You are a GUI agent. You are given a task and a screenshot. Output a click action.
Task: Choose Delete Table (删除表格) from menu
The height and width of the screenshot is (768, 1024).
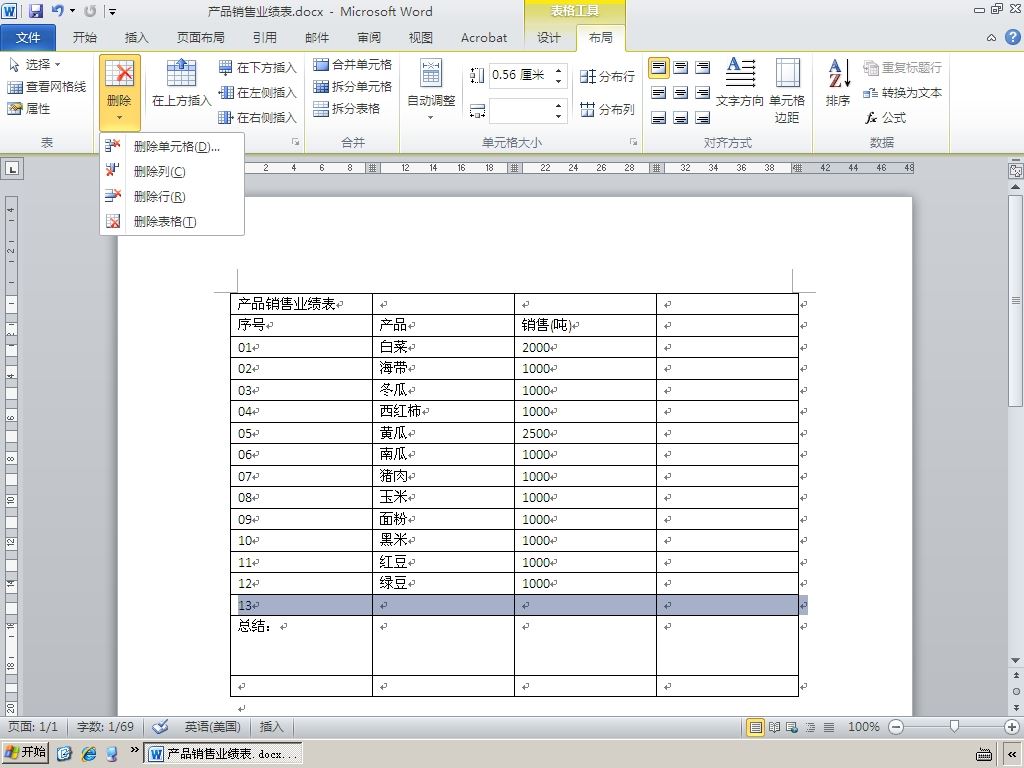172,221
